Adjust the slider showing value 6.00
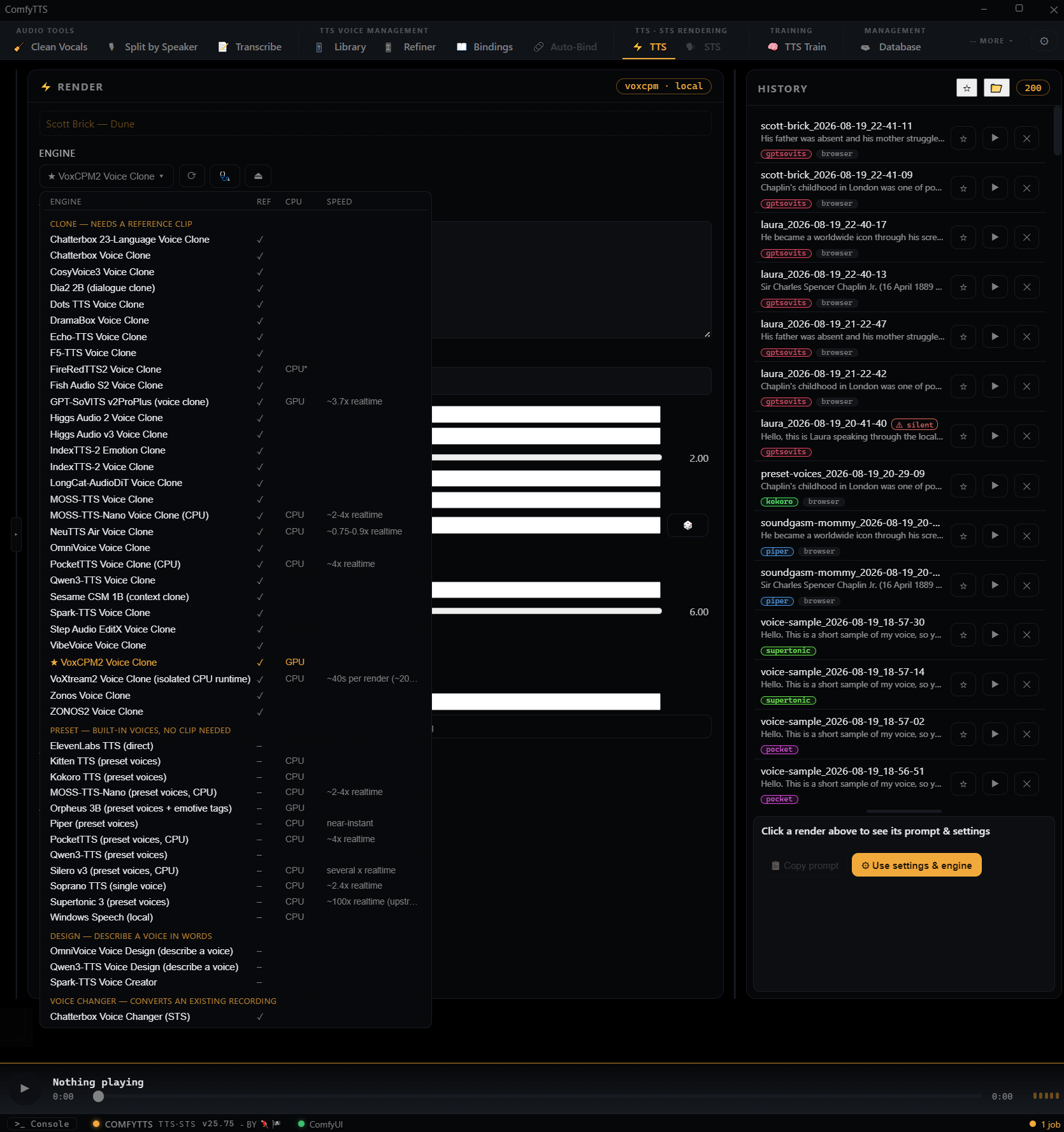The width and height of the screenshot is (1064, 1132). (547, 611)
